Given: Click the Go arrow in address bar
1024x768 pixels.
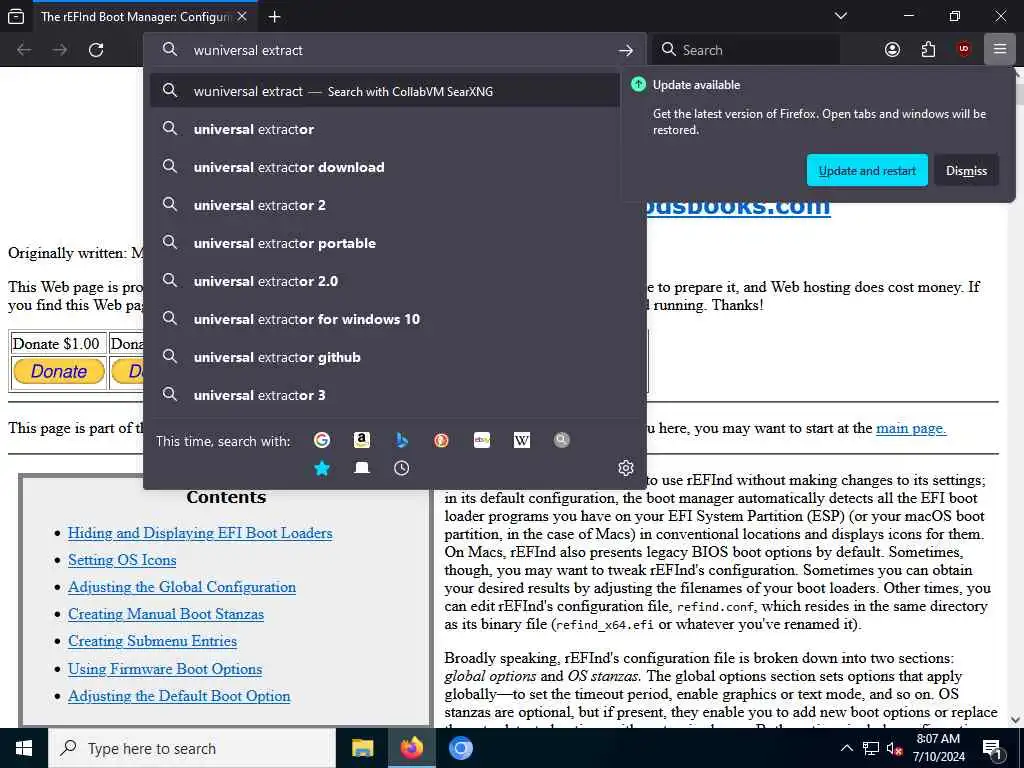Looking at the screenshot, I should [626, 50].
